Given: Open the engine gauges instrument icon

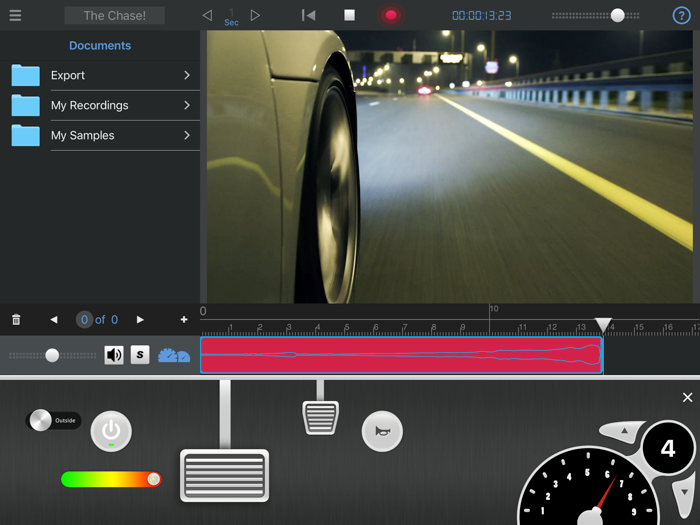Looking at the screenshot, I should coord(174,355).
